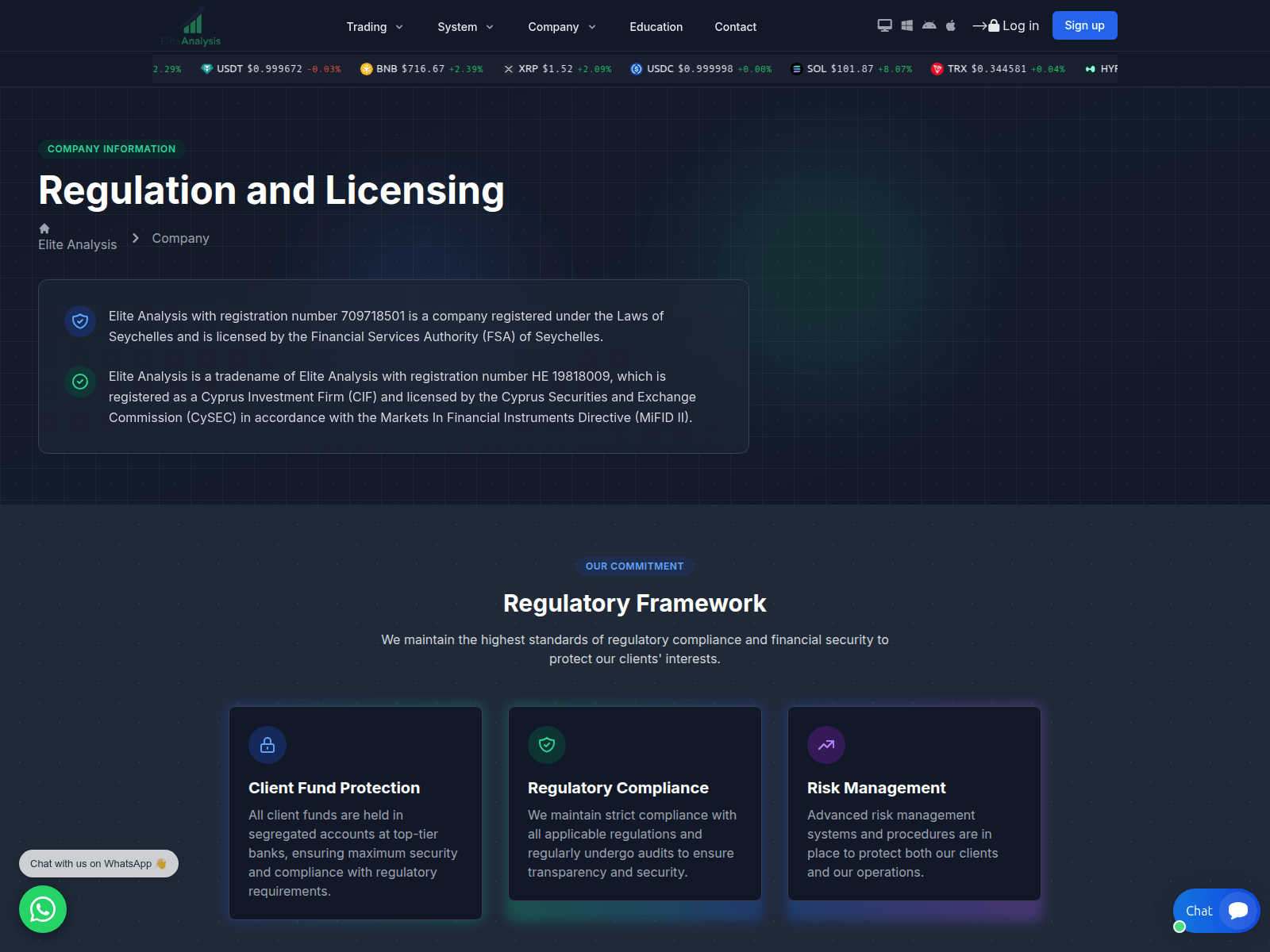This screenshot has width=1270, height=952.
Task: Click the green check icon beside CySEC statement
Action: (x=80, y=382)
